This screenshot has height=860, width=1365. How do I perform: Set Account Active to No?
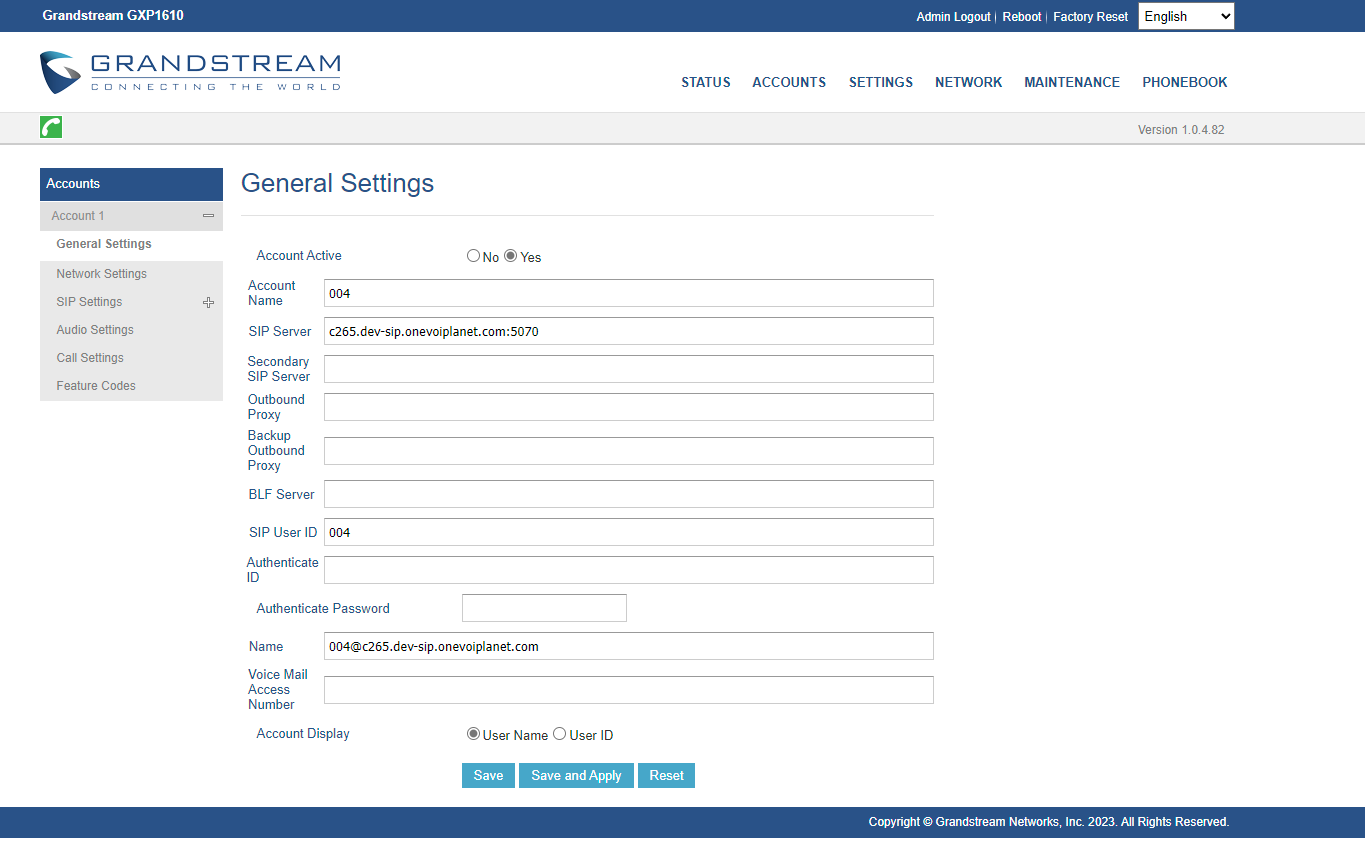pos(473,256)
